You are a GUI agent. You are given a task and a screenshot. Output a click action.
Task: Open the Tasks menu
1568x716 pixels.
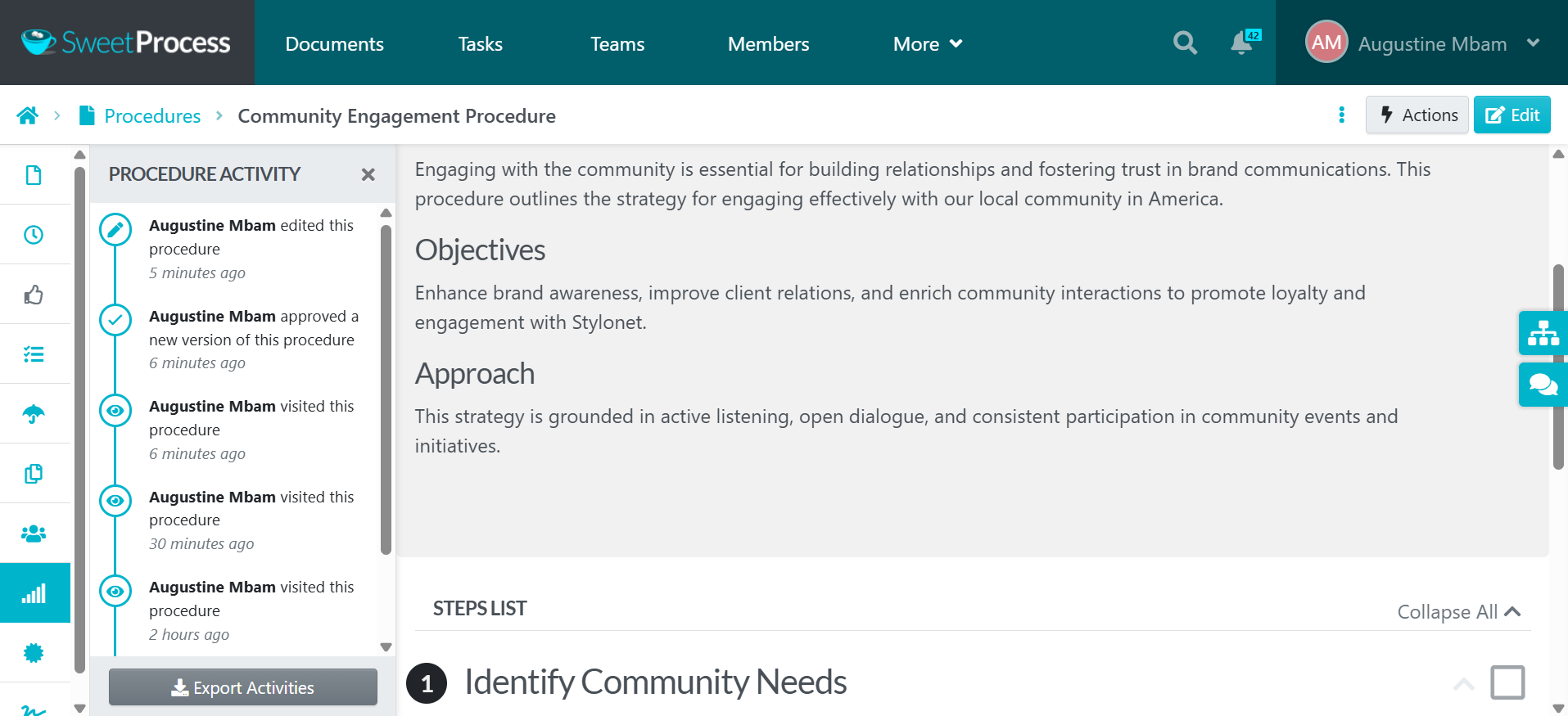(480, 43)
